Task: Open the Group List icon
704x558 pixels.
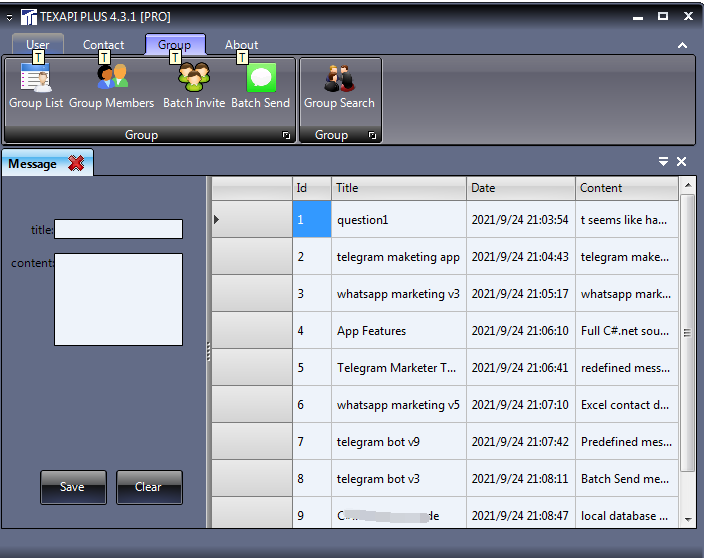Action: coord(36,79)
